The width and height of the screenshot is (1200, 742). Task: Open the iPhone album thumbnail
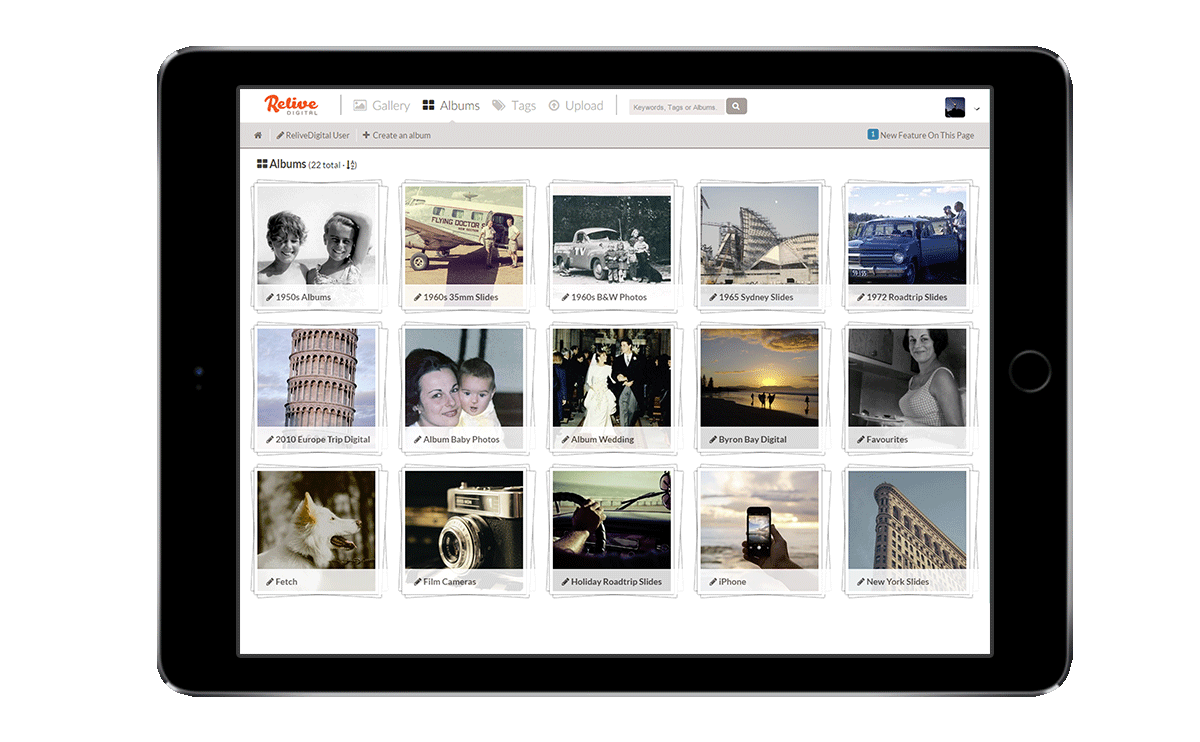[x=761, y=520]
